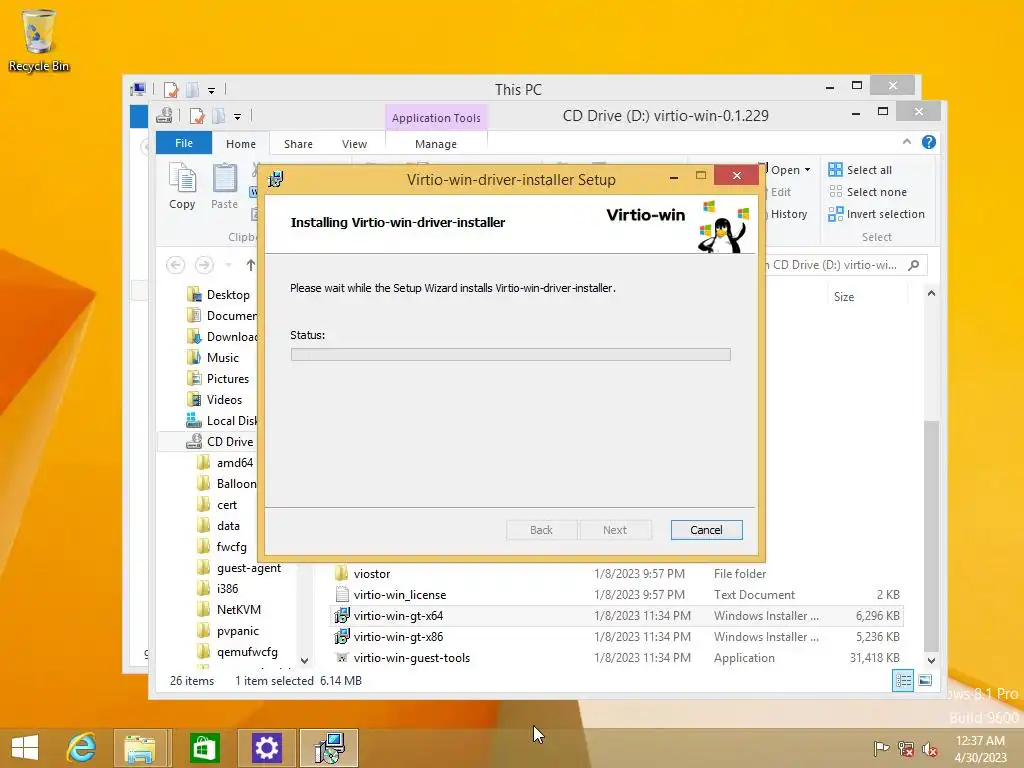Click Properties icon in CD Drive quick access toolbar

197,116
